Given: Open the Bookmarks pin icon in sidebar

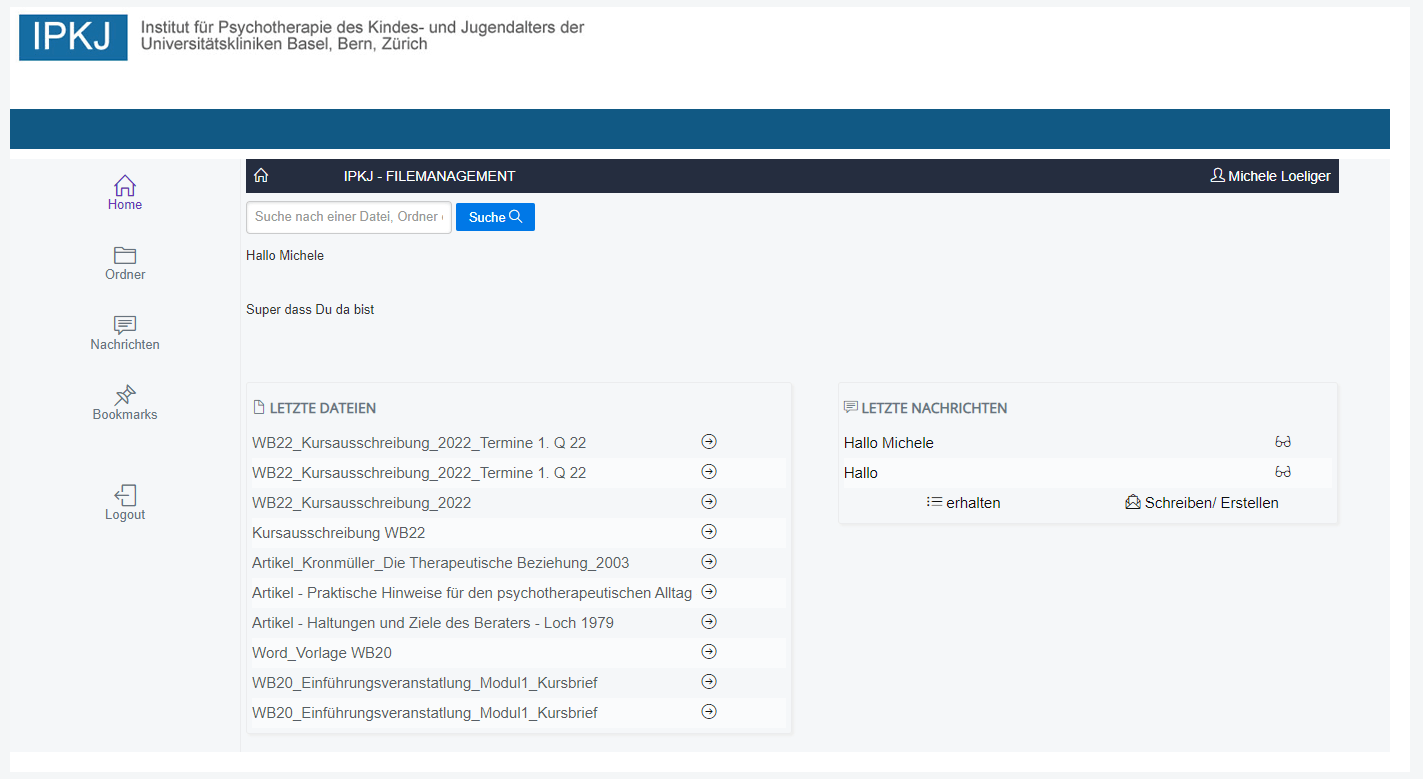Looking at the screenshot, I should tap(125, 396).
